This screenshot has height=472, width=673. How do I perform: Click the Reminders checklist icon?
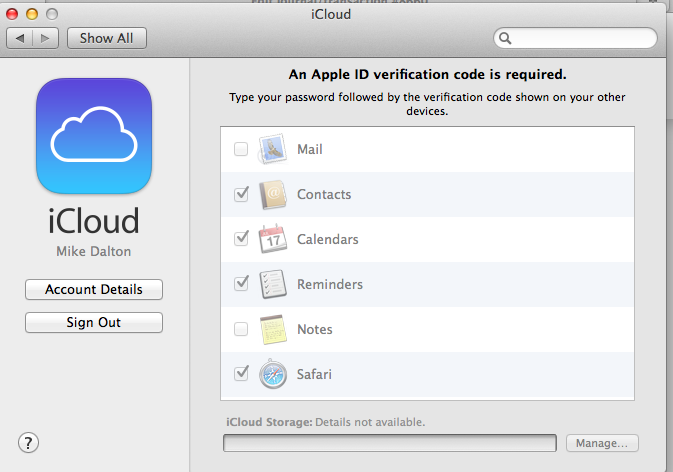tap(273, 284)
